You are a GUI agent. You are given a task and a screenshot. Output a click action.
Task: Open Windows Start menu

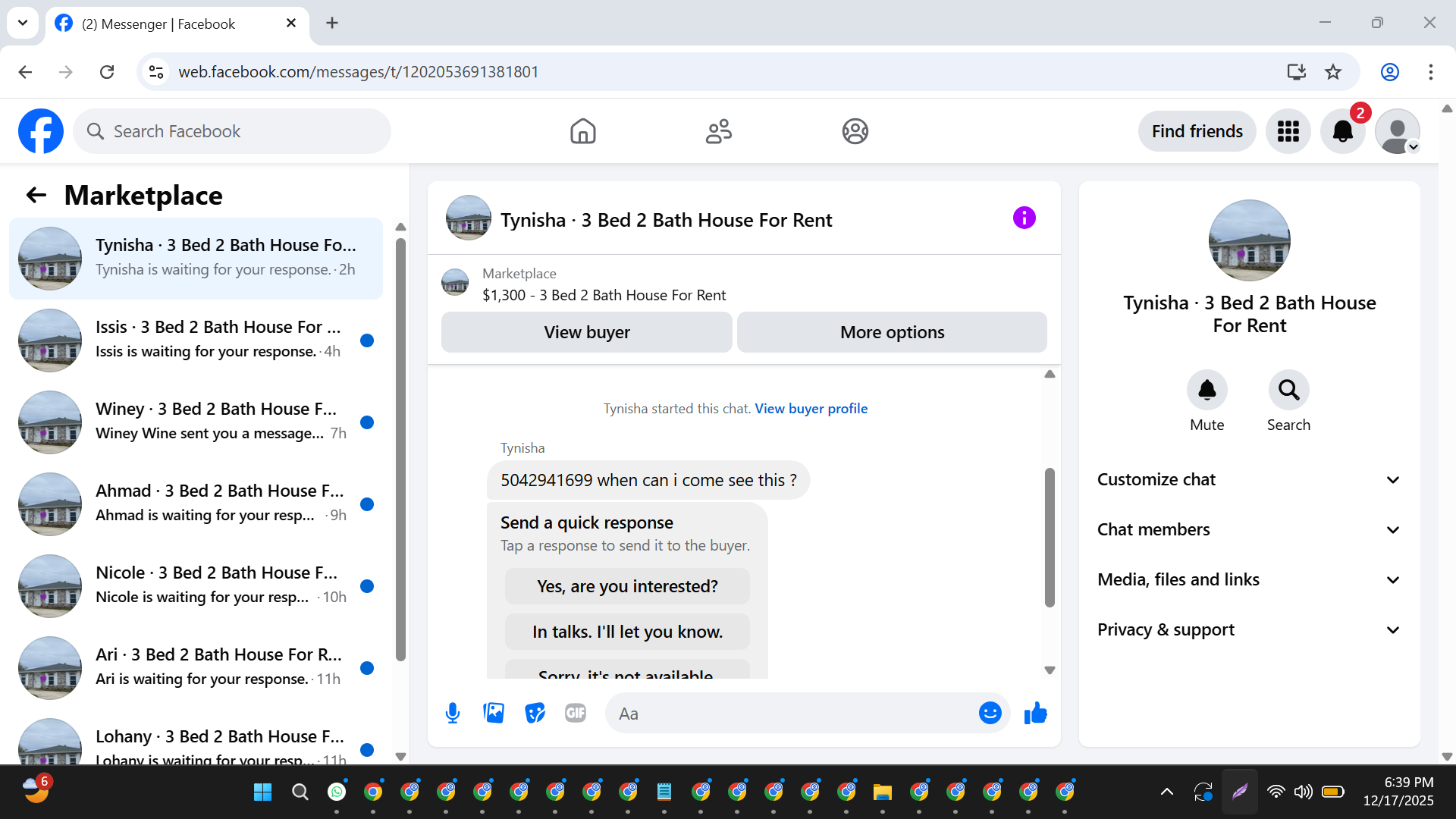pyautogui.click(x=262, y=792)
